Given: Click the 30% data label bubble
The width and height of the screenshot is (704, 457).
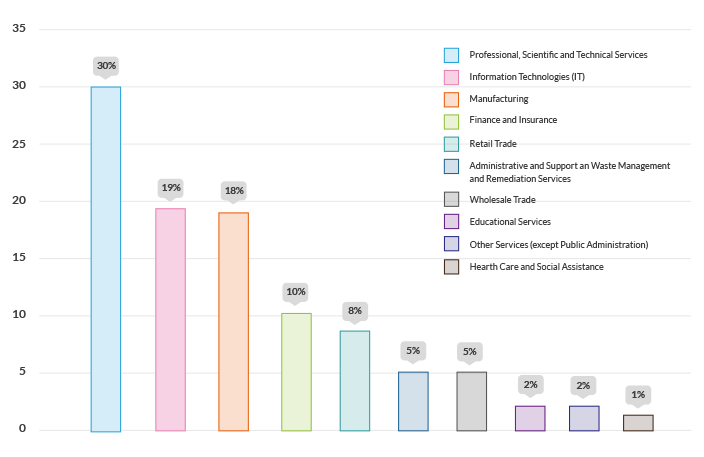Looking at the screenshot, I should [x=106, y=66].
